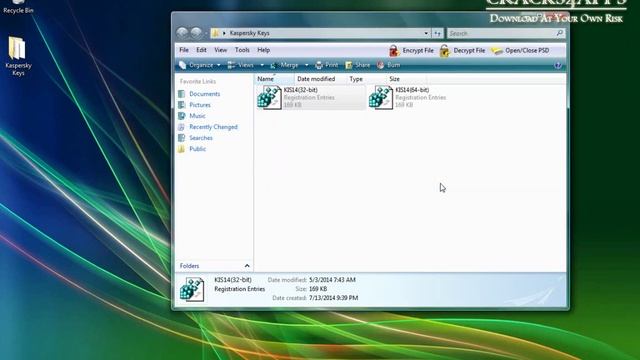
Task: Expand the Folders pane chevron
Action: 247,266
